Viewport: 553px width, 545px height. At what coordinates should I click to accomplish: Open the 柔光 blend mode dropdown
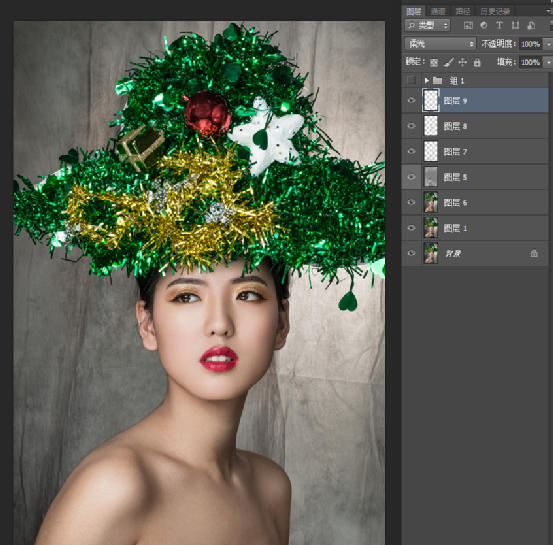coord(440,44)
